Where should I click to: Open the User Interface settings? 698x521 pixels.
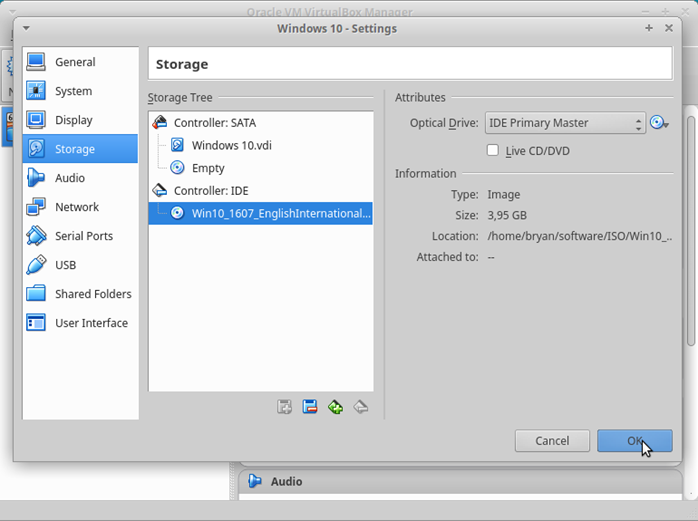80,322
